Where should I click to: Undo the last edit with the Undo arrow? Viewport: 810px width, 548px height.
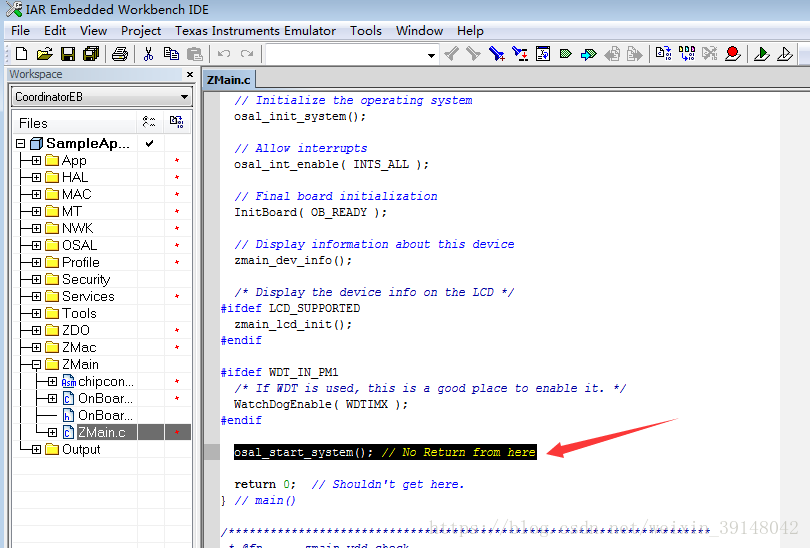point(224,54)
